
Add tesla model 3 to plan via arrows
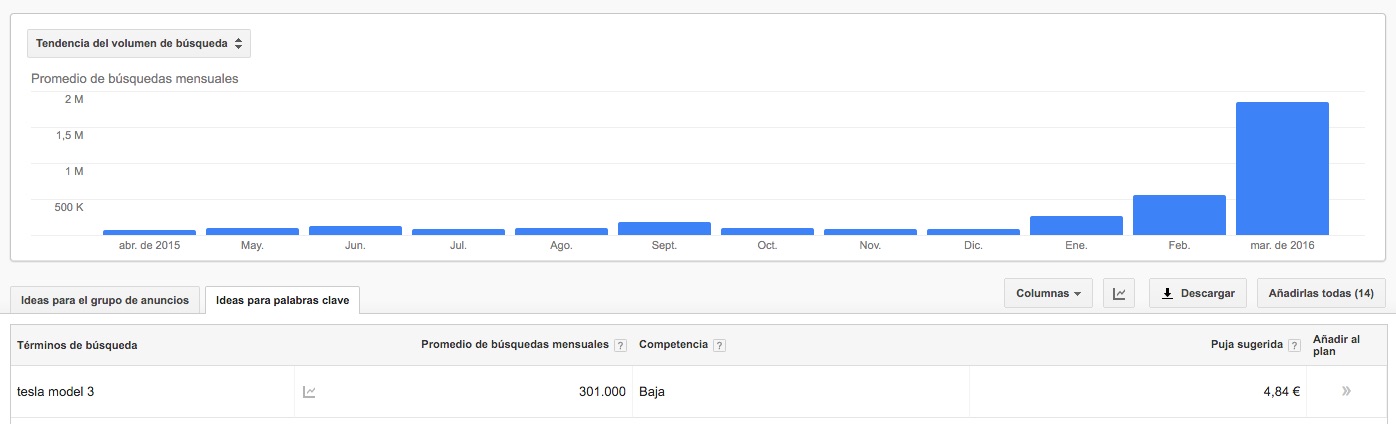[1347, 392]
